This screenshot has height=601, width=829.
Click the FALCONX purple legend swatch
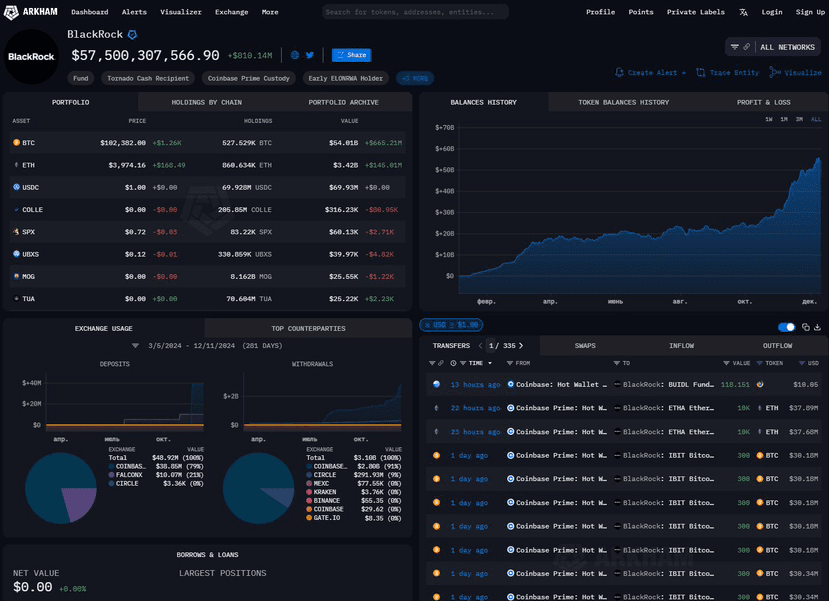[x=112, y=475]
